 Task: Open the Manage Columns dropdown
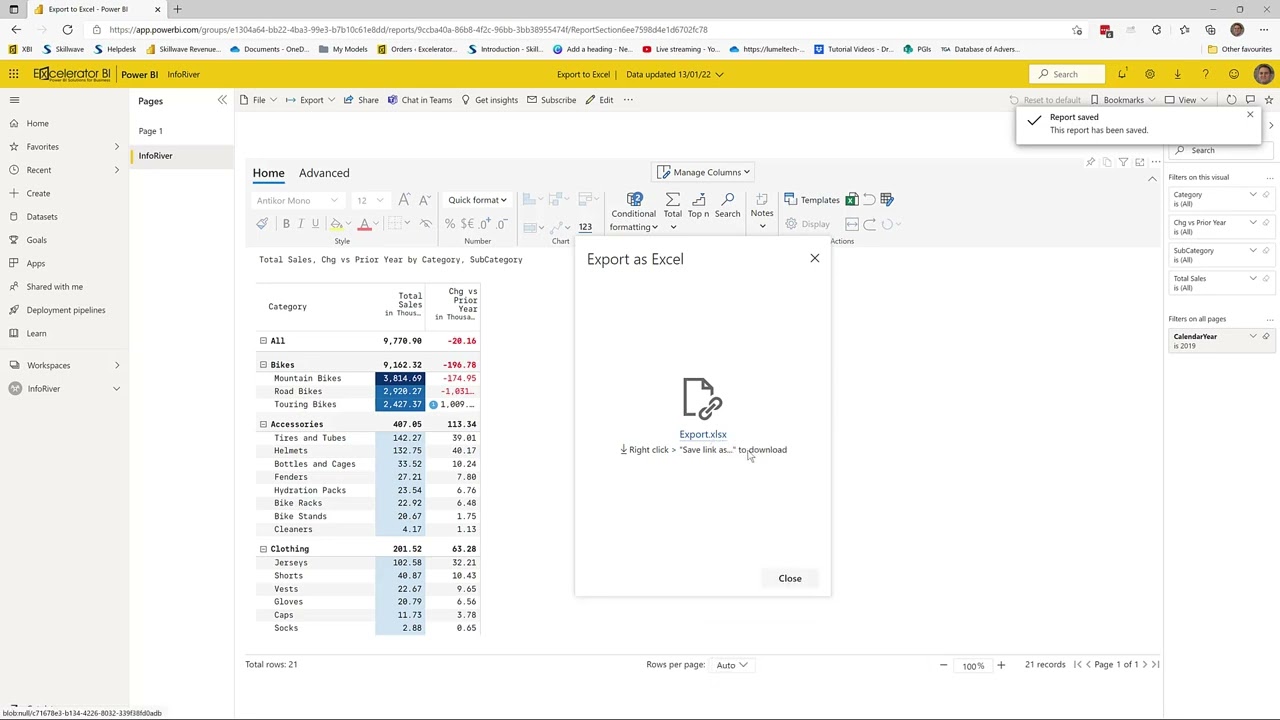(704, 172)
